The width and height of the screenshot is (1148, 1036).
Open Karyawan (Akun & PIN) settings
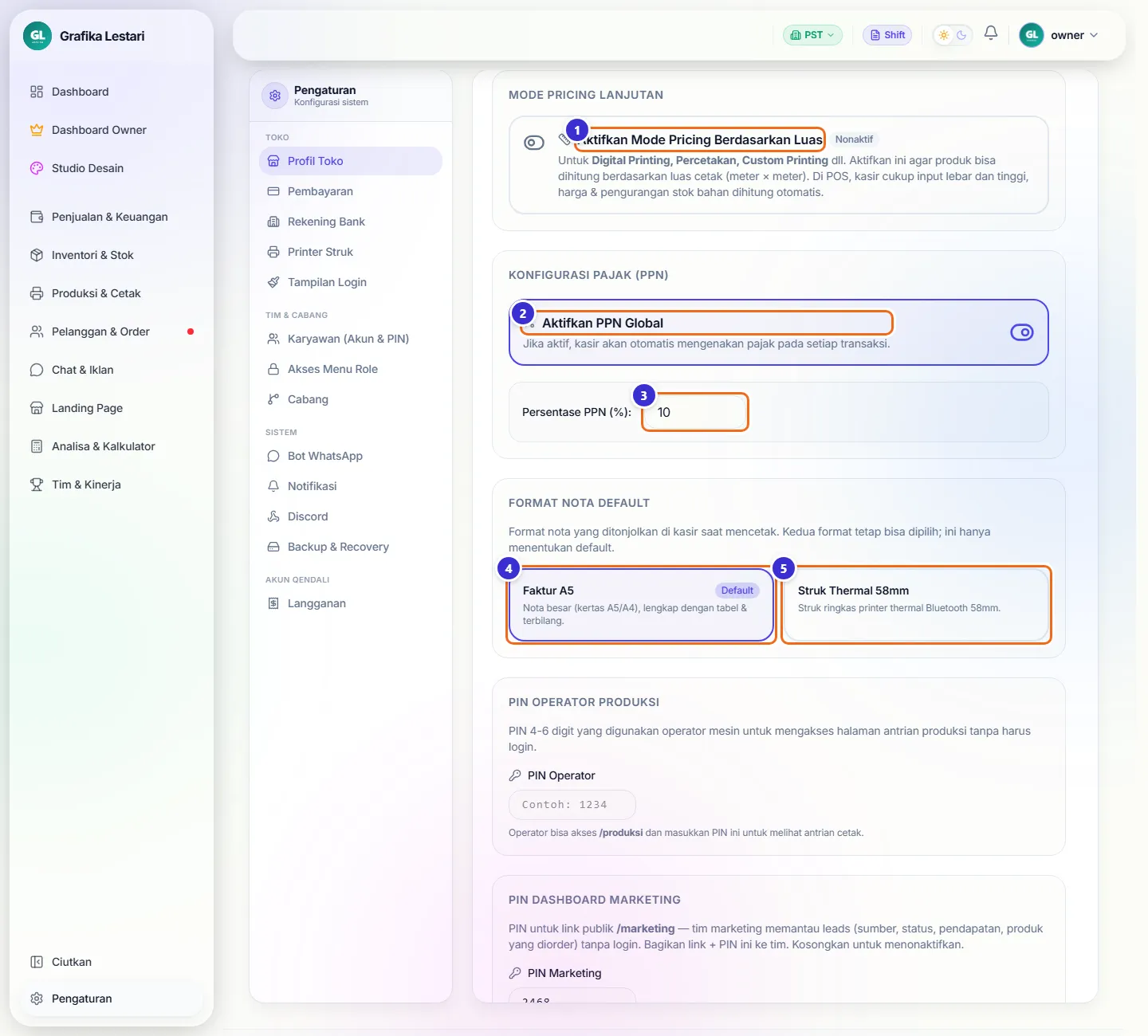(x=351, y=339)
